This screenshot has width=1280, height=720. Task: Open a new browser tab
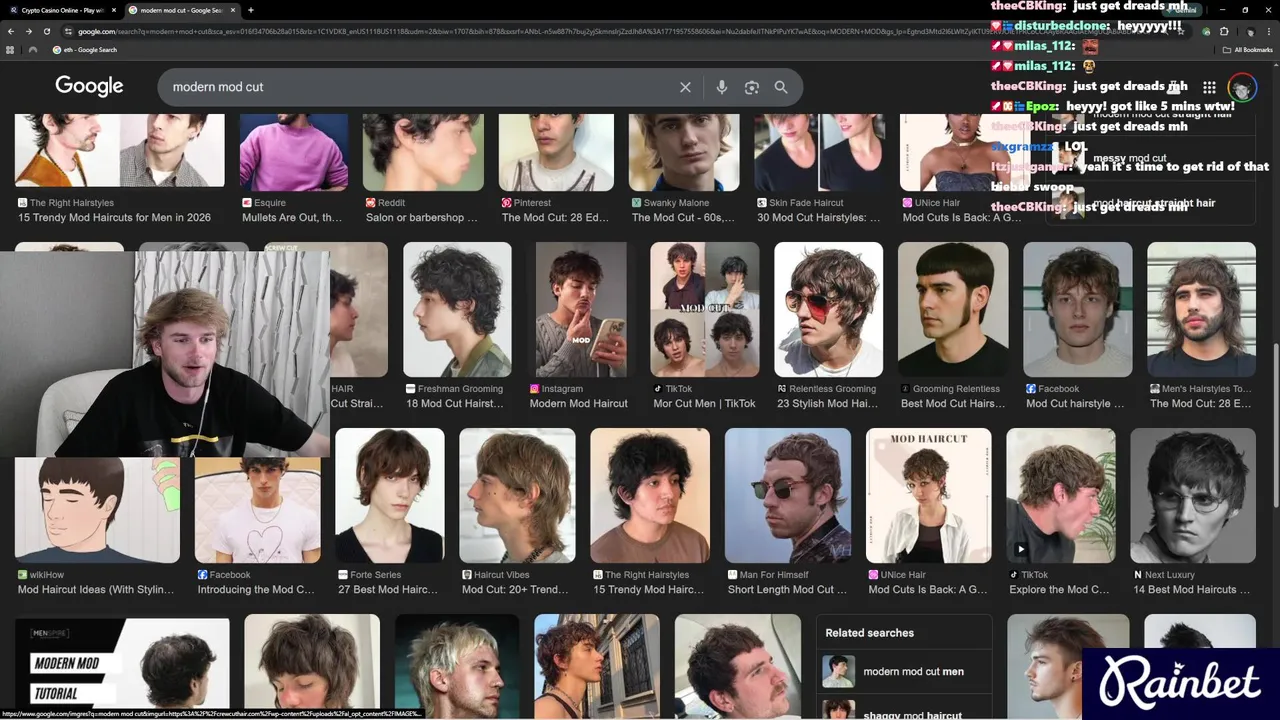pos(251,10)
